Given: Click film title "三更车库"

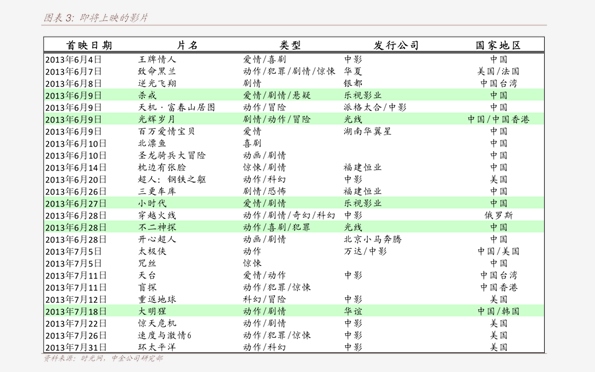Looking at the screenshot, I should click(x=157, y=191).
